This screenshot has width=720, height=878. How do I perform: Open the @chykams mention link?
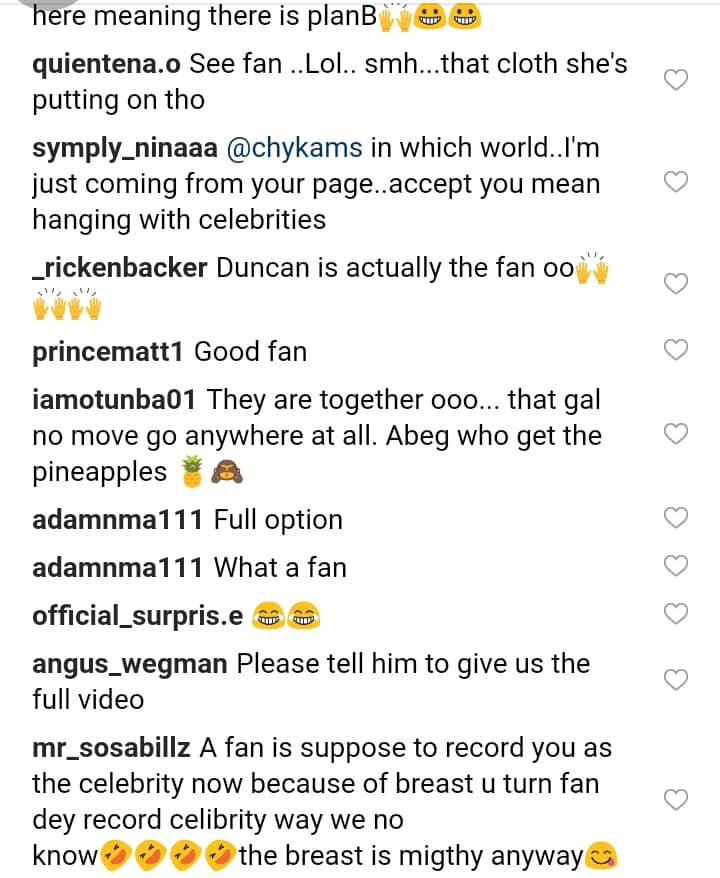[x=295, y=148]
